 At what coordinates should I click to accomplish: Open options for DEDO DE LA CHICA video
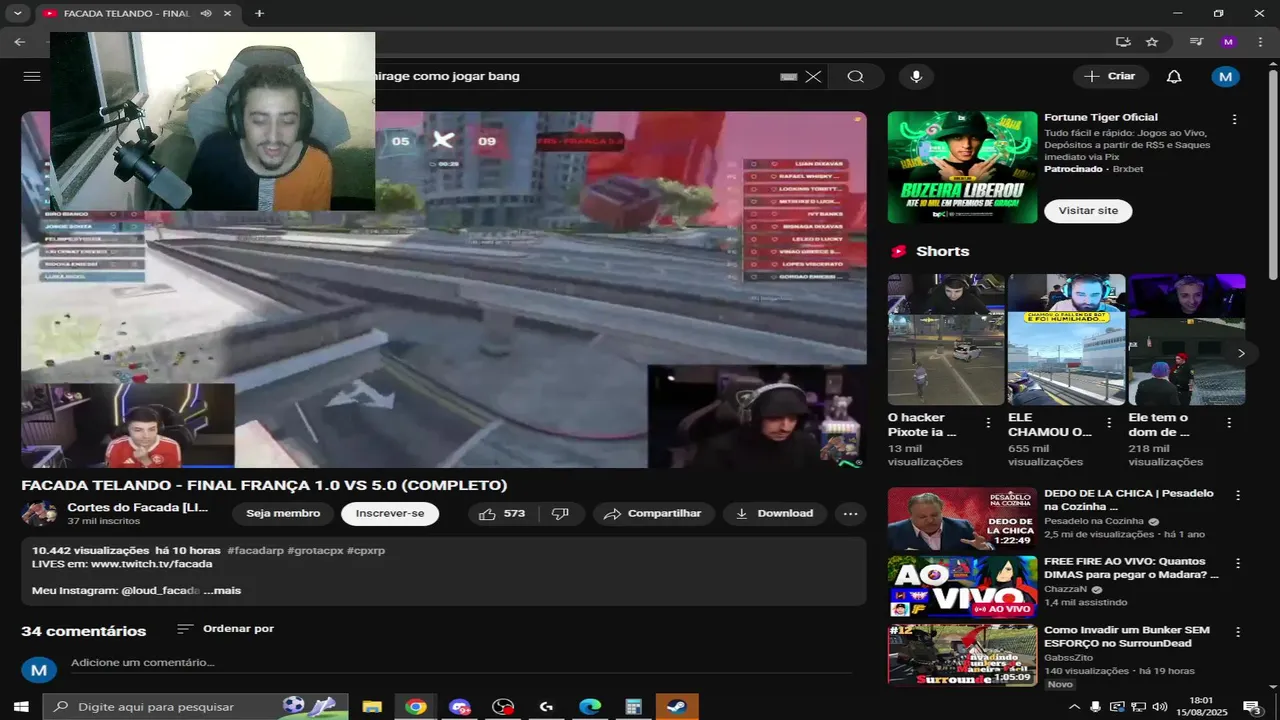coord(1238,495)
